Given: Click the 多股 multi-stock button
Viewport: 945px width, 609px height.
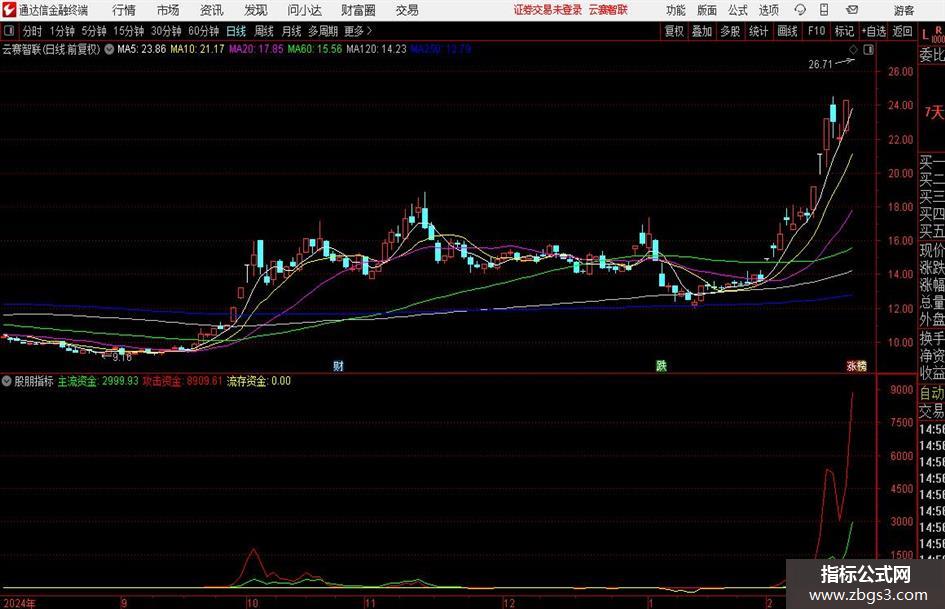Looking at the screenshot, I should [x=730, y=31].
